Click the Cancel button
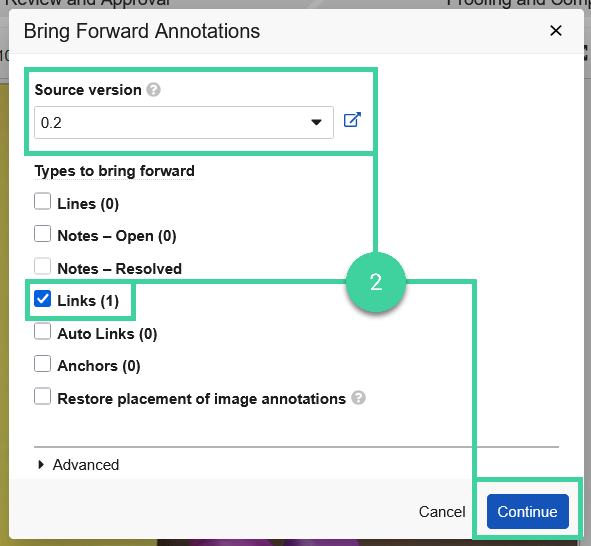Image resolution: width=591 pixels, height=546 pixels. pyautogui.click(x=442, y=512)
